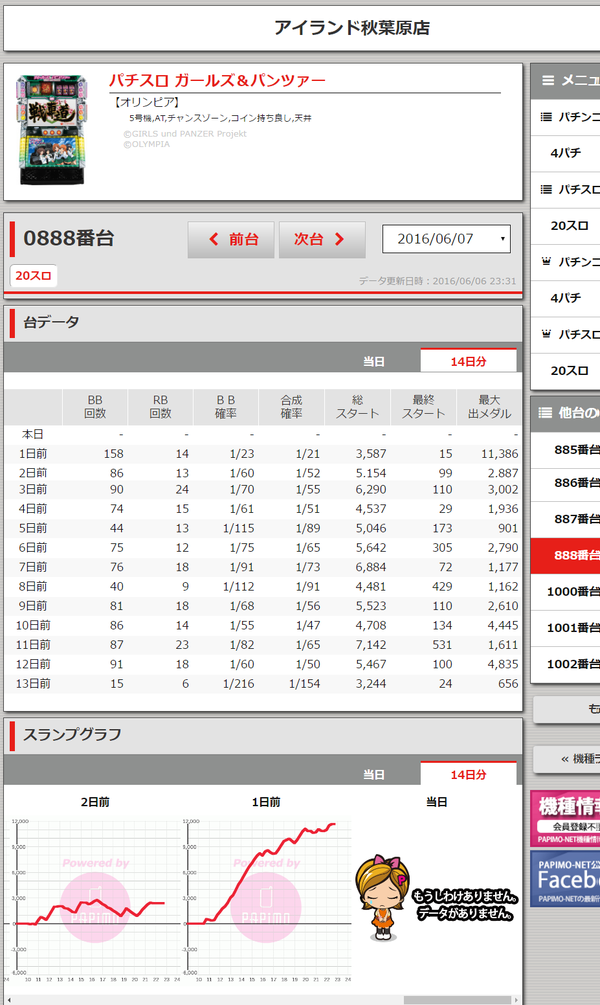Open machine 885番台 in sidebar
The image size is (600, 1005).
[565, 450]
